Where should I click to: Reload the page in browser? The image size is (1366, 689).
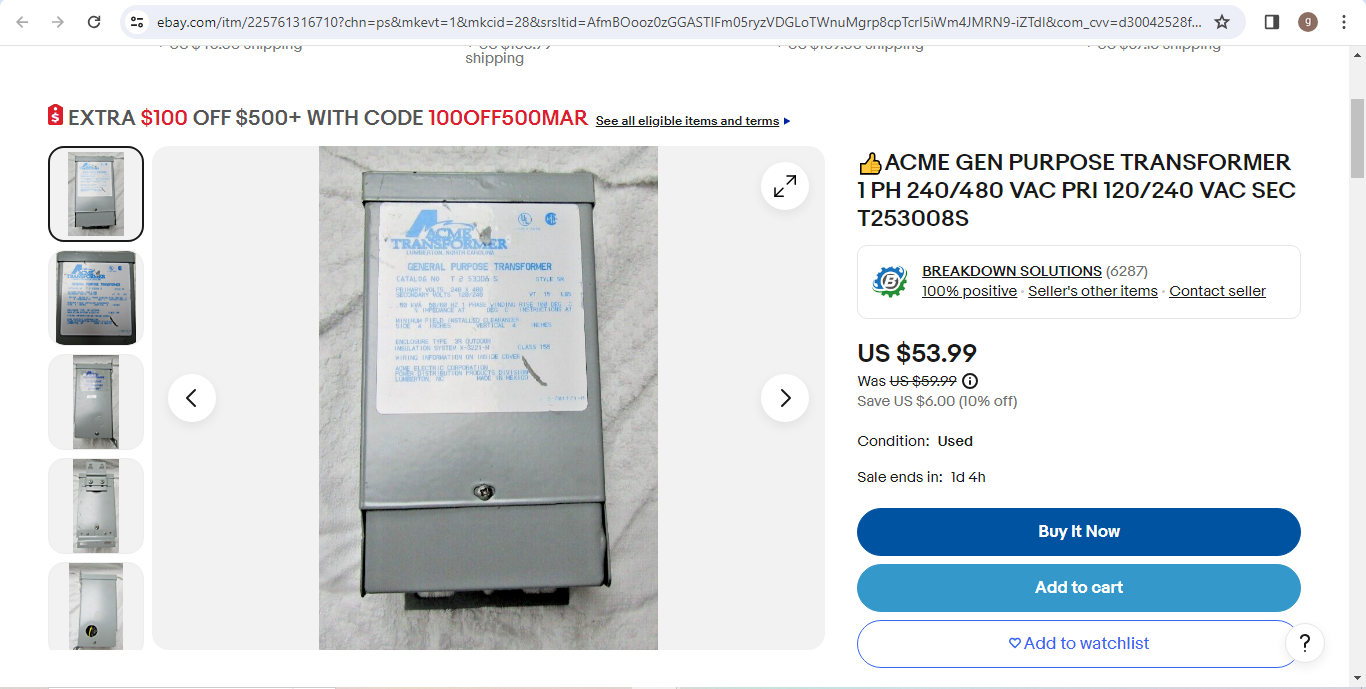click(93, 22)
